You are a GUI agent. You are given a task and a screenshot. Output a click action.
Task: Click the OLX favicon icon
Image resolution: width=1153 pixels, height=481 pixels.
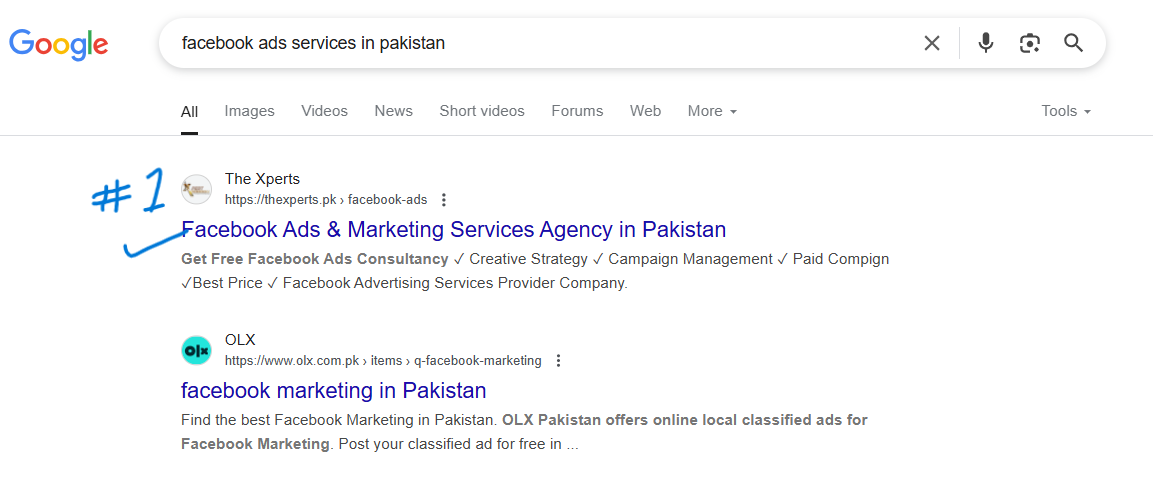tap(196, 350)
